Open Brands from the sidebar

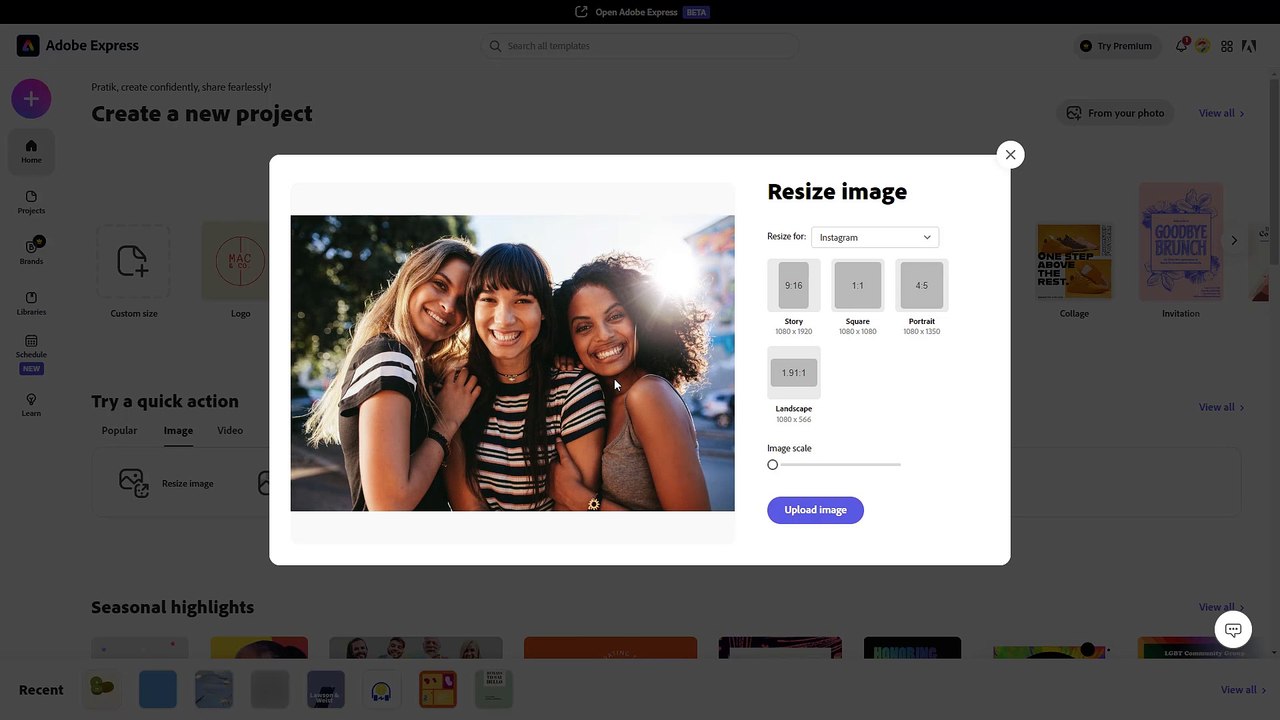[x=31, y=251]
